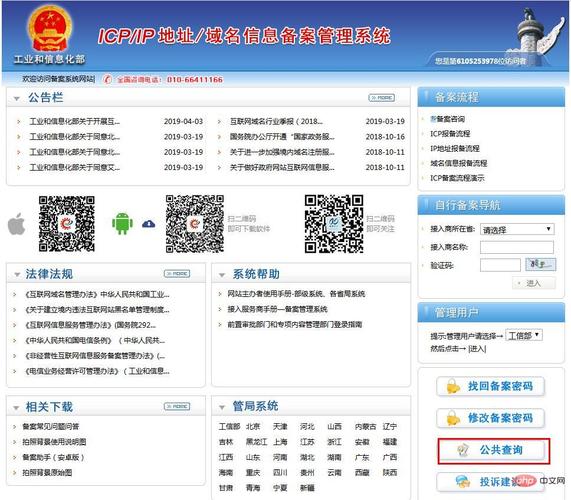Collapse the 管局系统 section arrow
This screenshot has height=500, width=571.
click(x=222, y=407)
